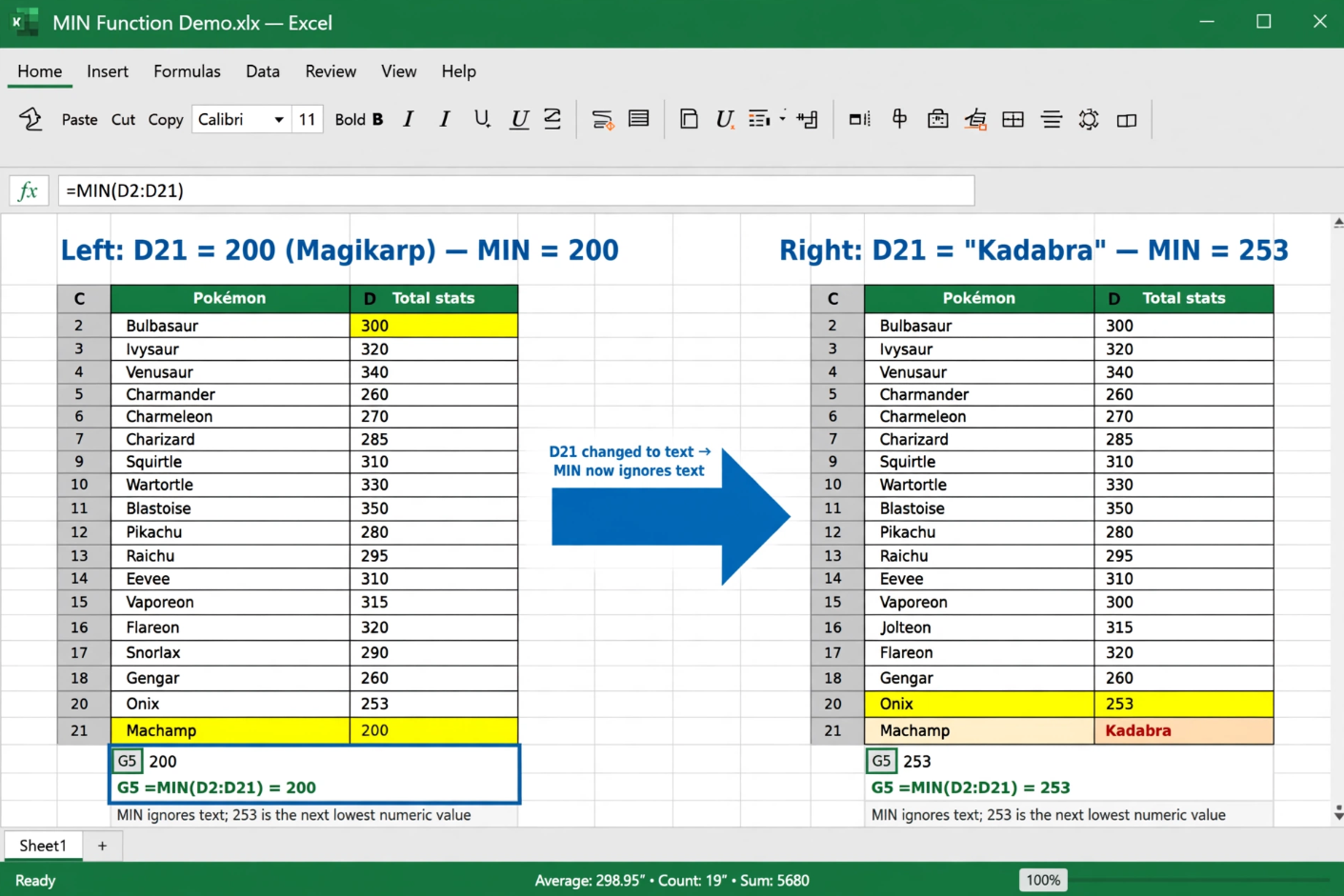Screen dimensions: 1344x896
Task: Open the View tab
Action: [x=399, y=71]
